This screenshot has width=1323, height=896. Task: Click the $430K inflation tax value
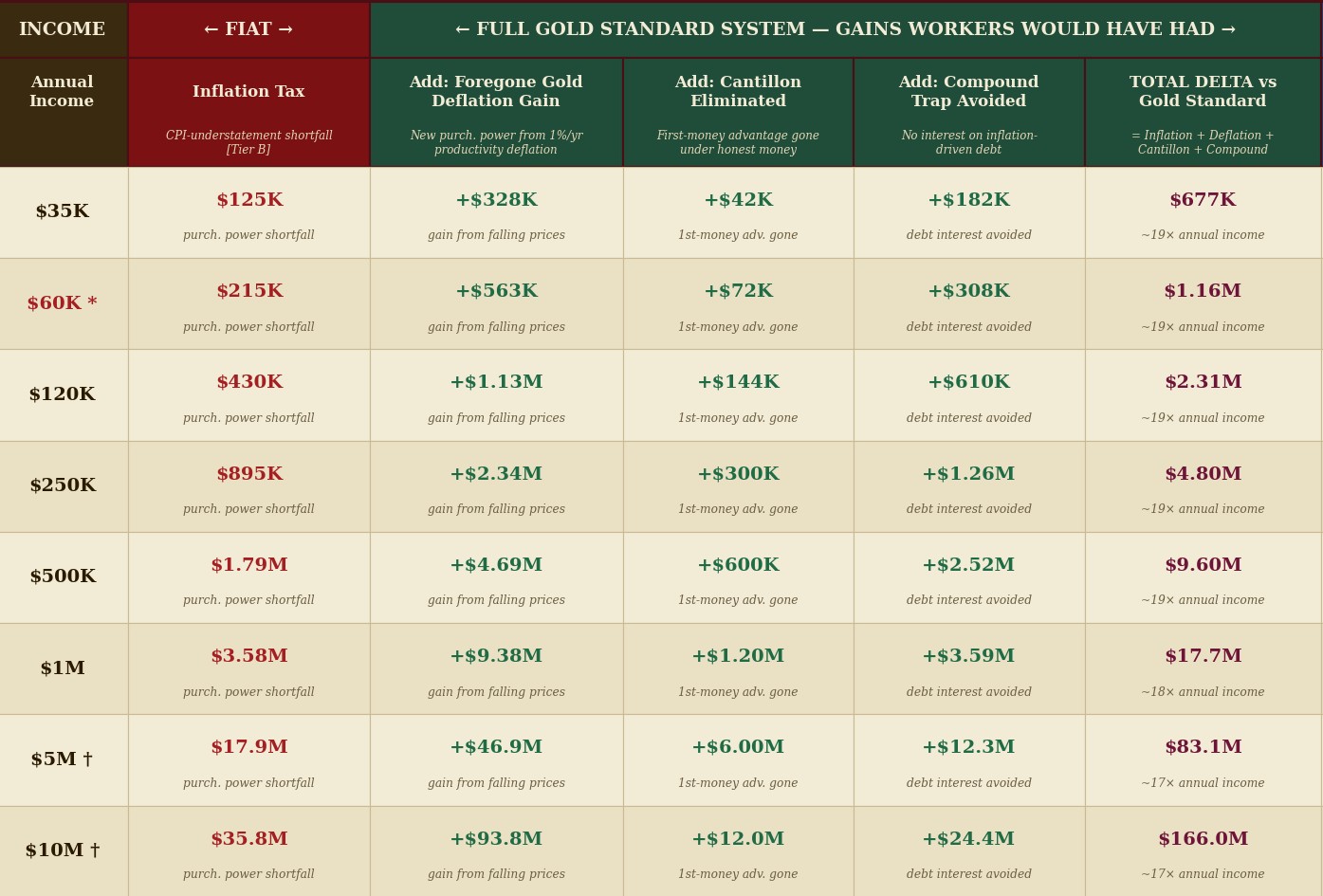pos(249,383)
